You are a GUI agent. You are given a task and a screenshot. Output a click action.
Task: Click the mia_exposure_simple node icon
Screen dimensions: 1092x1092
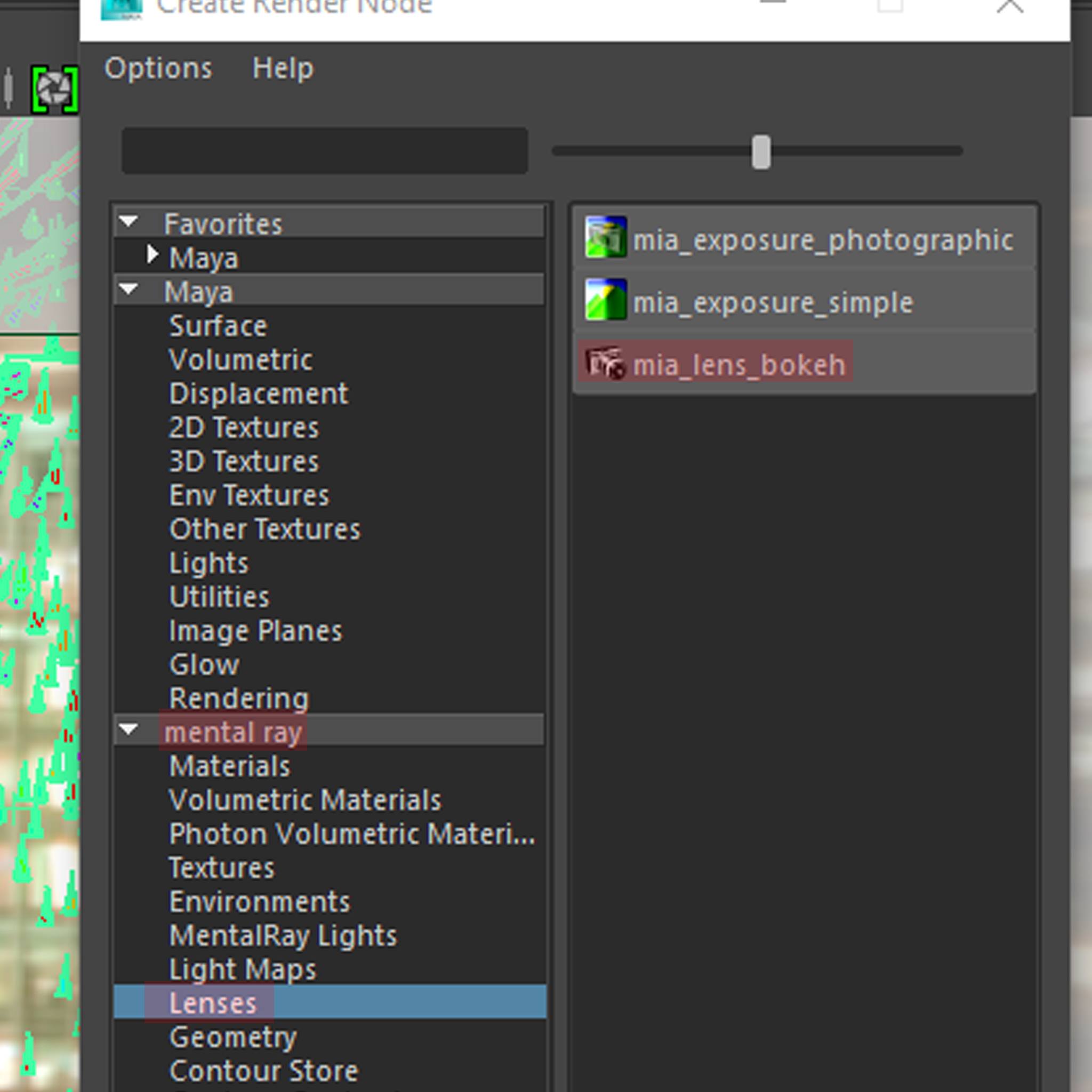tap(605, 300)
